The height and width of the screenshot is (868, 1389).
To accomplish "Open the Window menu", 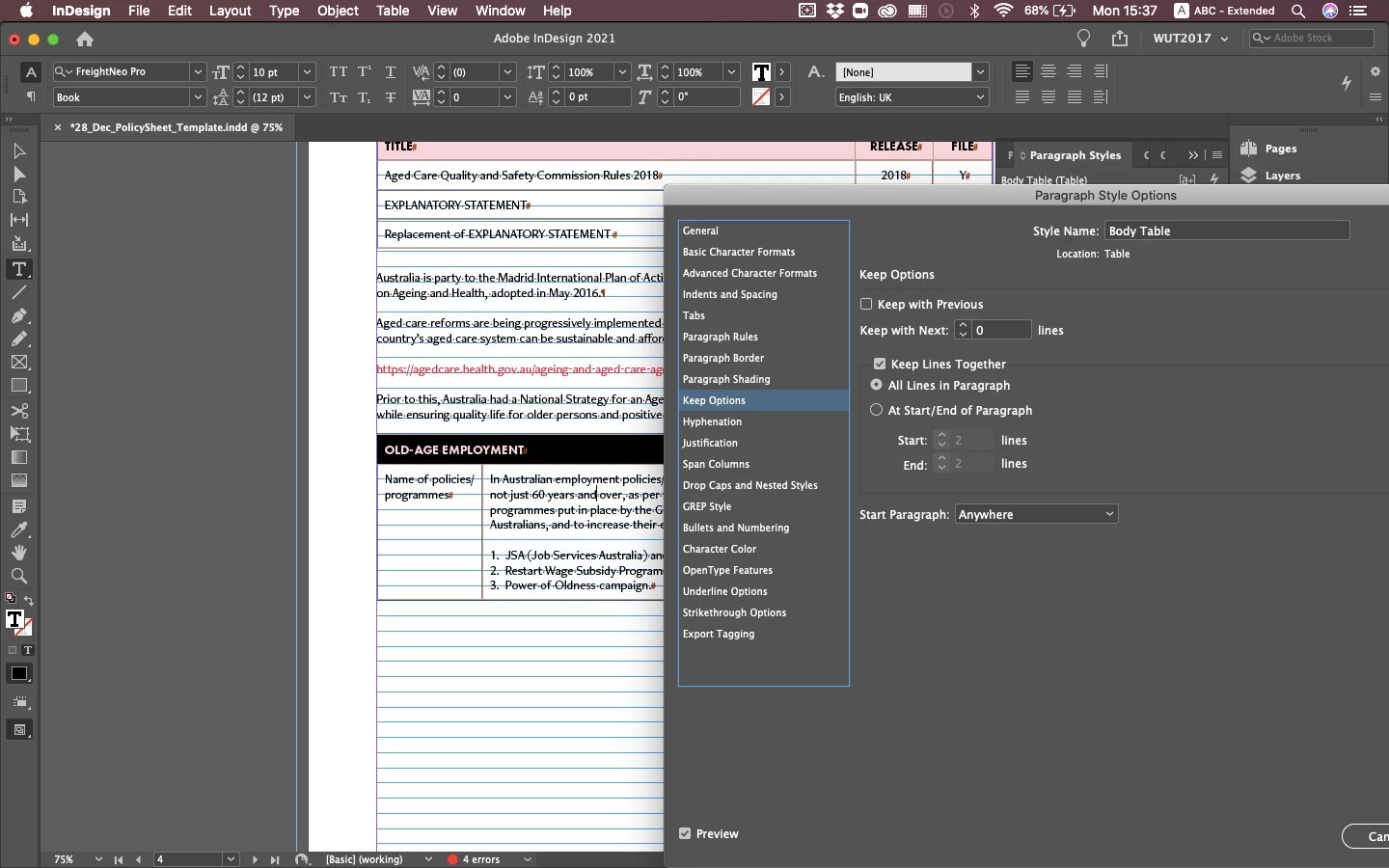I will coord(500,11).
